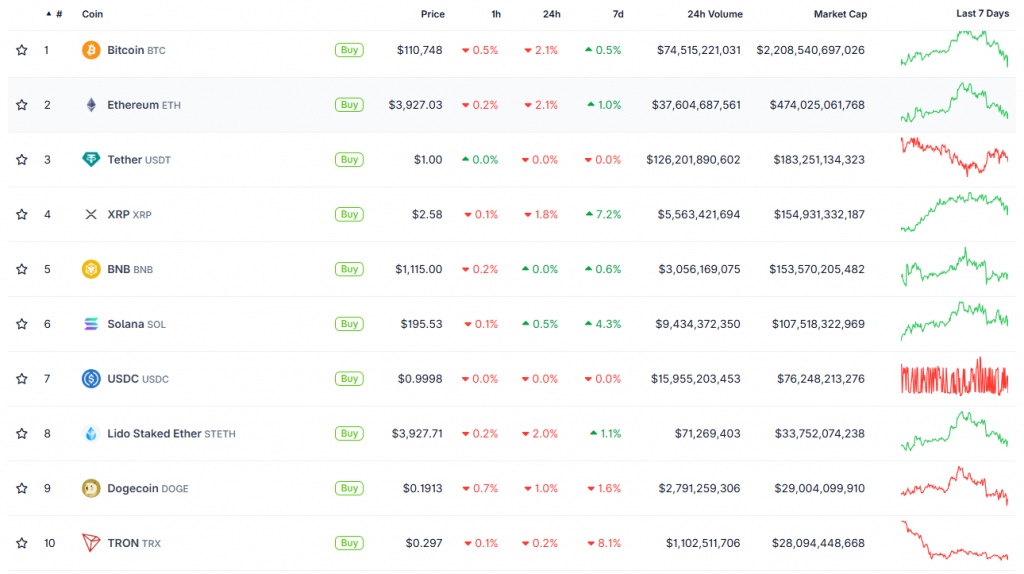Click the XRP logo icon
Viewport: 1024px width, 574px height.
tap(91, 214)
